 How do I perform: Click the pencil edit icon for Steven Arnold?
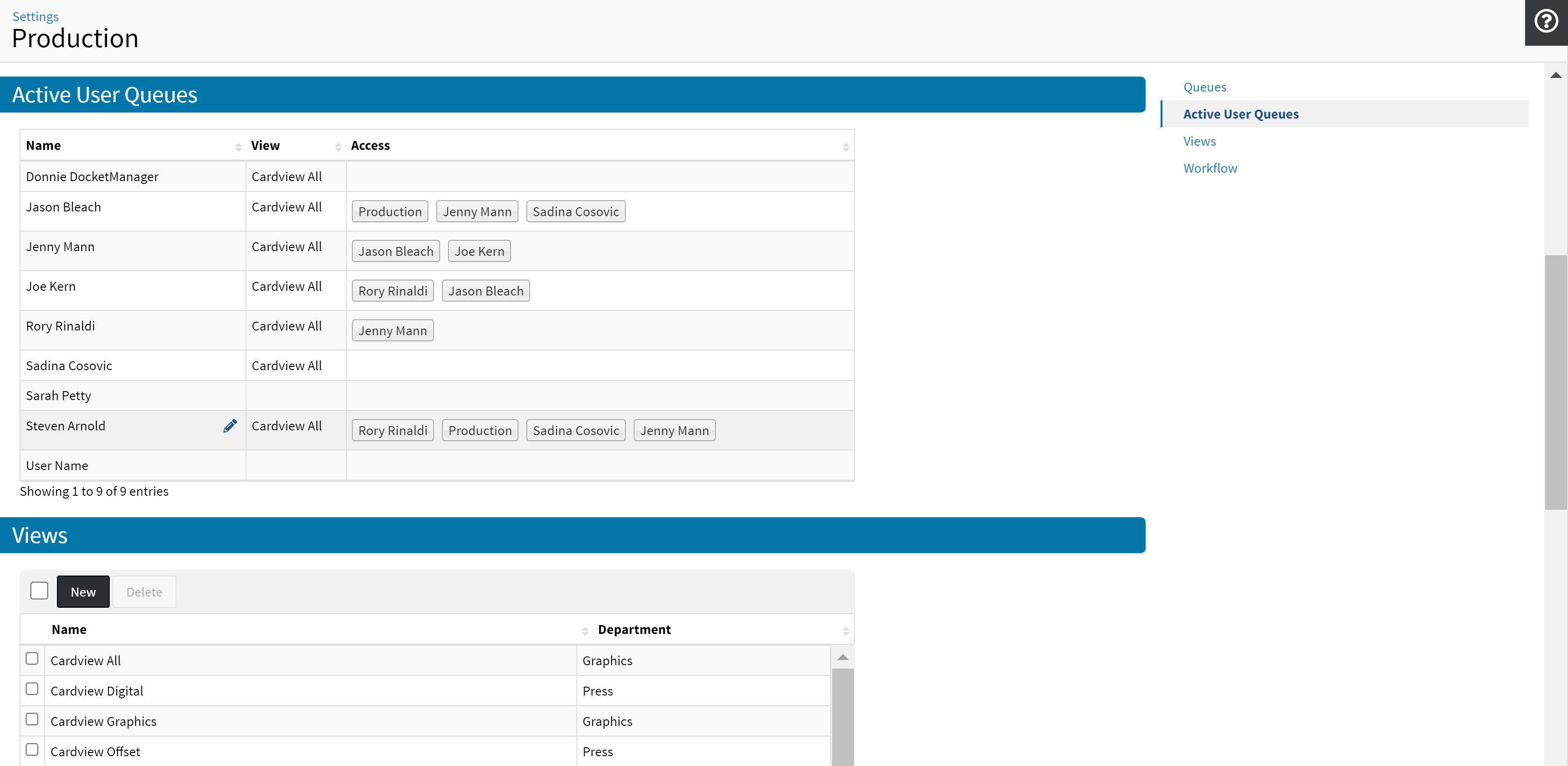coord(230,426)
